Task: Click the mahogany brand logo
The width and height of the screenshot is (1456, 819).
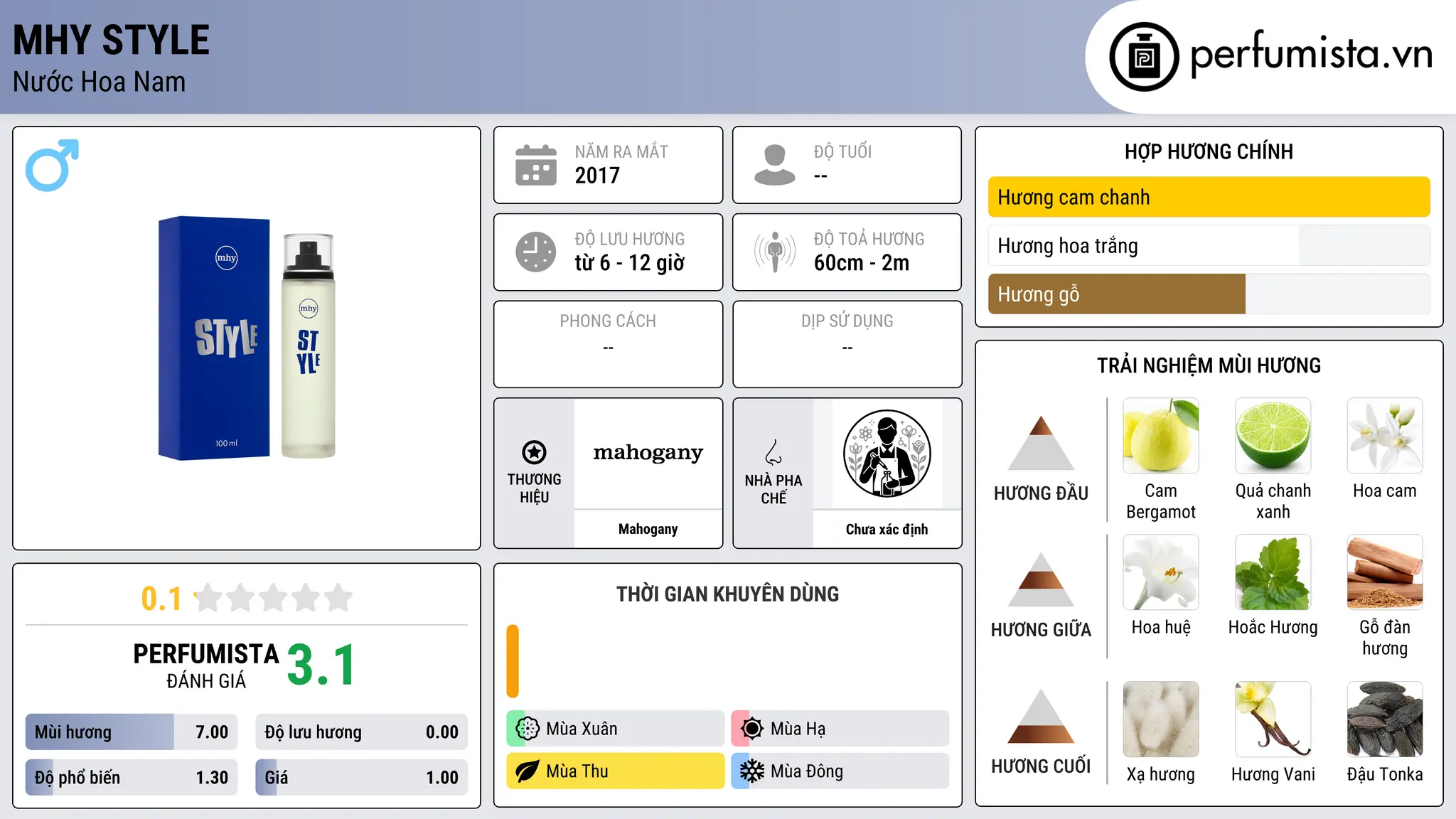Action: [648, 453]
